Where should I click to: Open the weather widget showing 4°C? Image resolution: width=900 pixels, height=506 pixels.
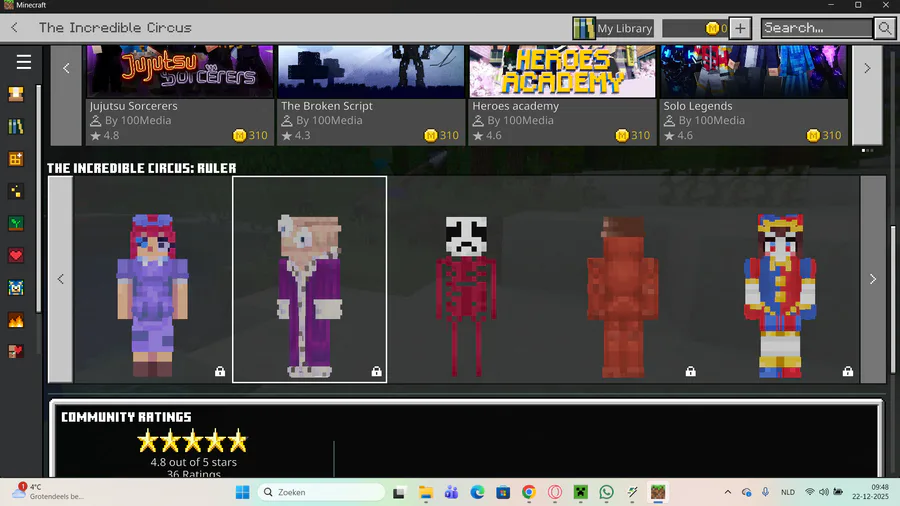(50, 492)
